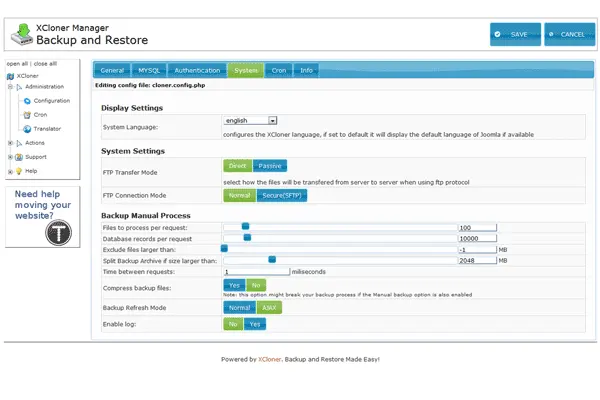Collapse the Administration tree node
The height and width of the screenshot is (400, 600).
point(9,87)
